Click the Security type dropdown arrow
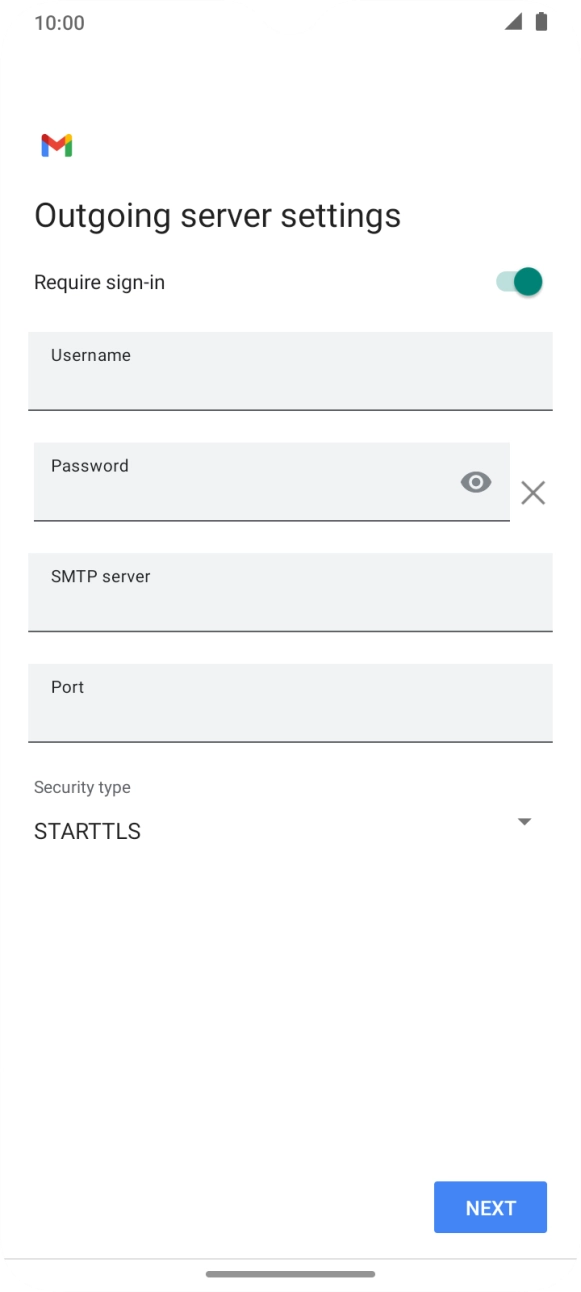Screen dimensions: 581x1292 [524, 821]
